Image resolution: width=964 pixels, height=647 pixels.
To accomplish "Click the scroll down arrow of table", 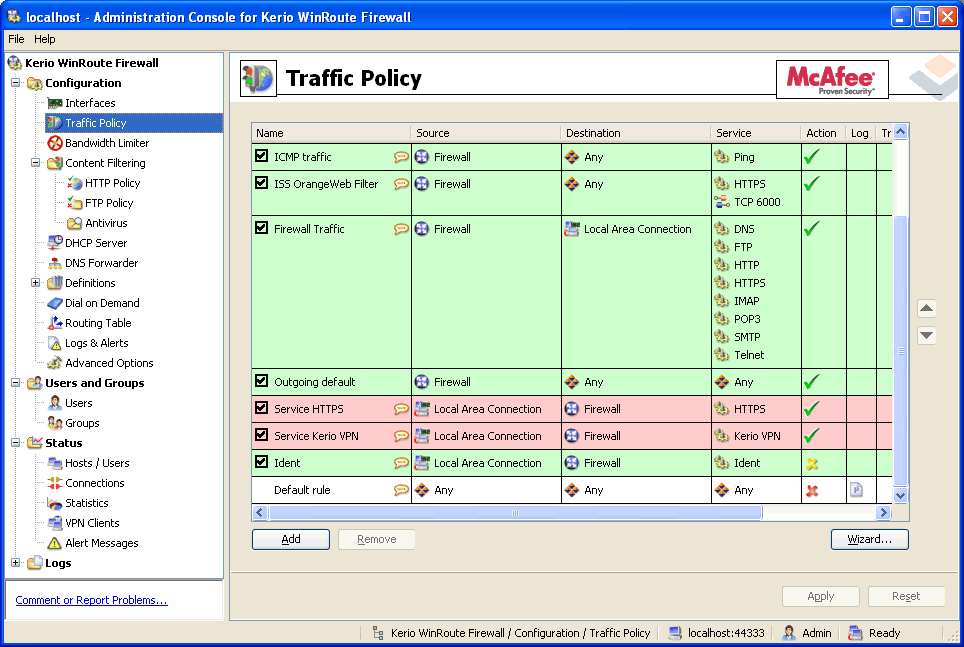I will [x=901, y=495].
